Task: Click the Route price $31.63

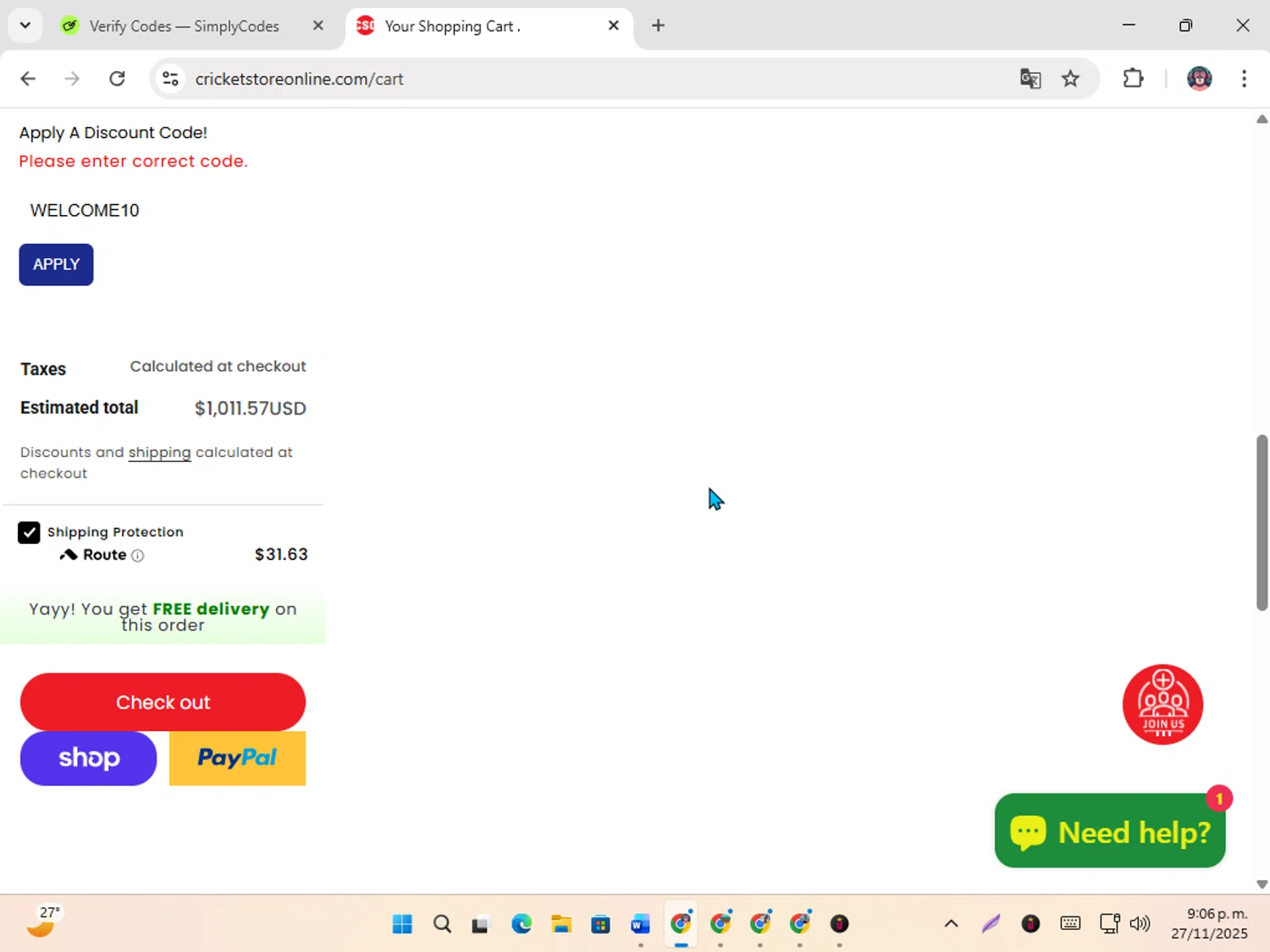Action: (281, 555)
